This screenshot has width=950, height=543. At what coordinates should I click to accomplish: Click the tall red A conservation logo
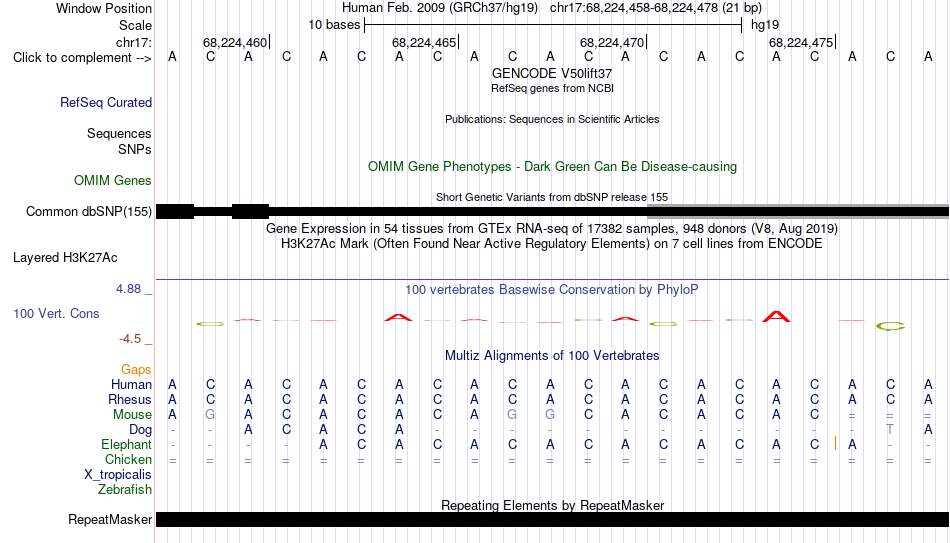pos(776,316)
